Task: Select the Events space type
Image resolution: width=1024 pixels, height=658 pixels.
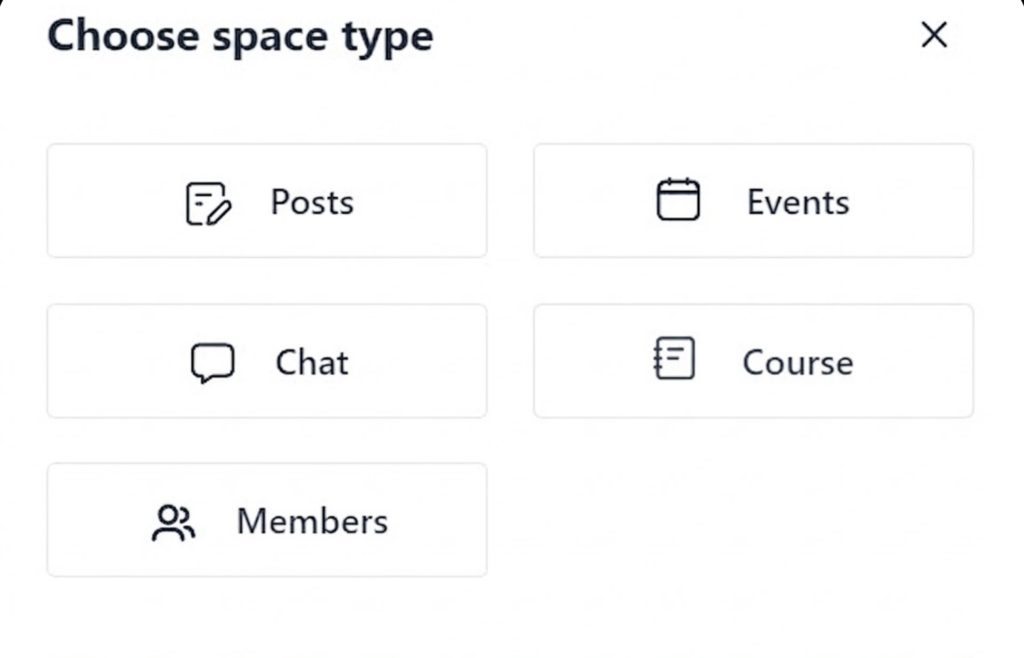Action: tap(753, 200)
